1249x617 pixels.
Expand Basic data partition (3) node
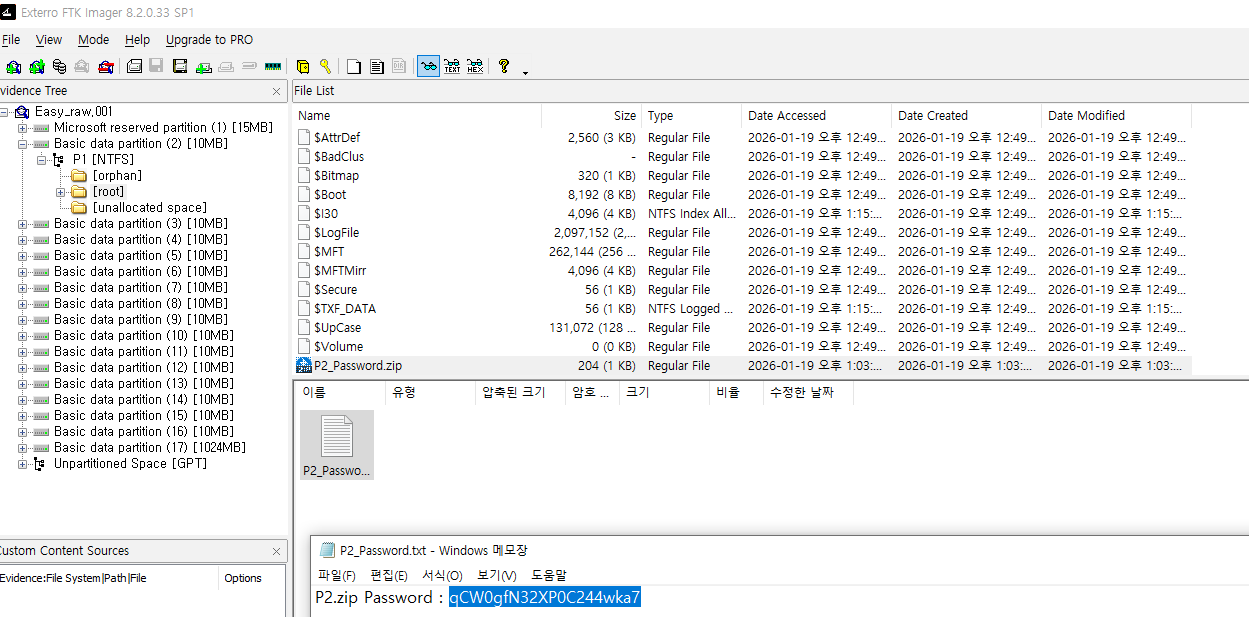(23, 224)
